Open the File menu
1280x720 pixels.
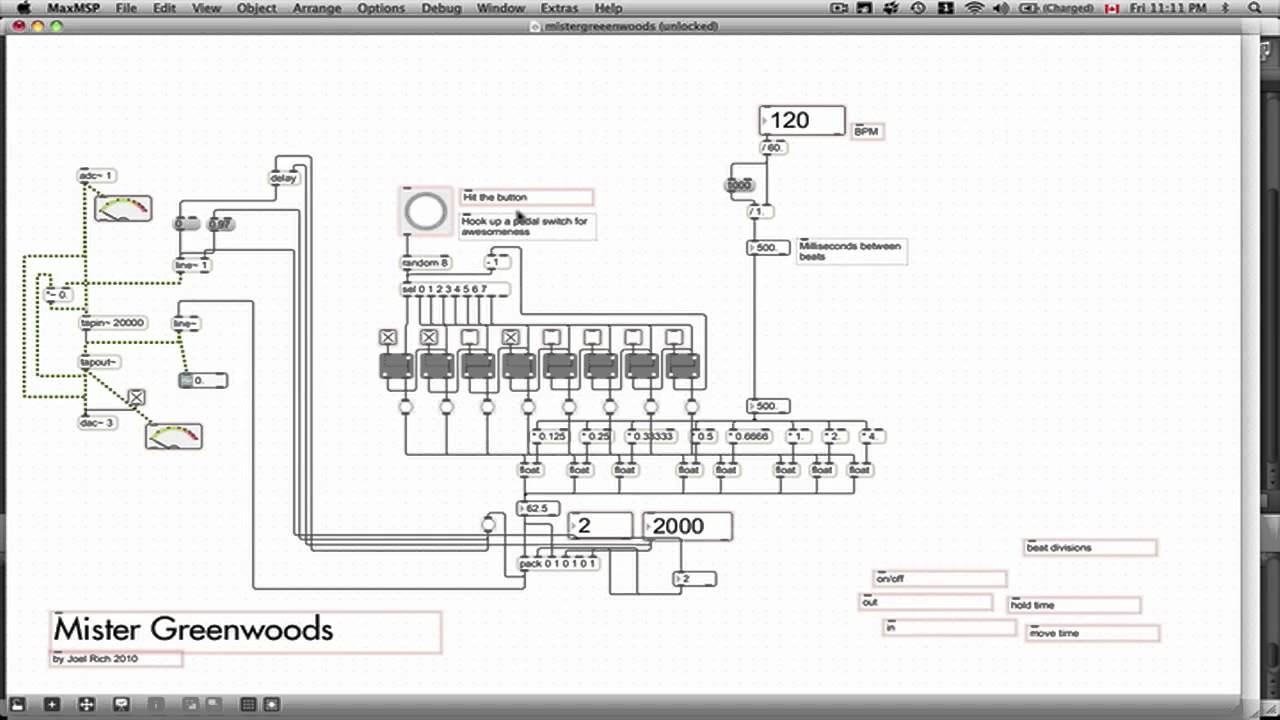coord(126,8)
